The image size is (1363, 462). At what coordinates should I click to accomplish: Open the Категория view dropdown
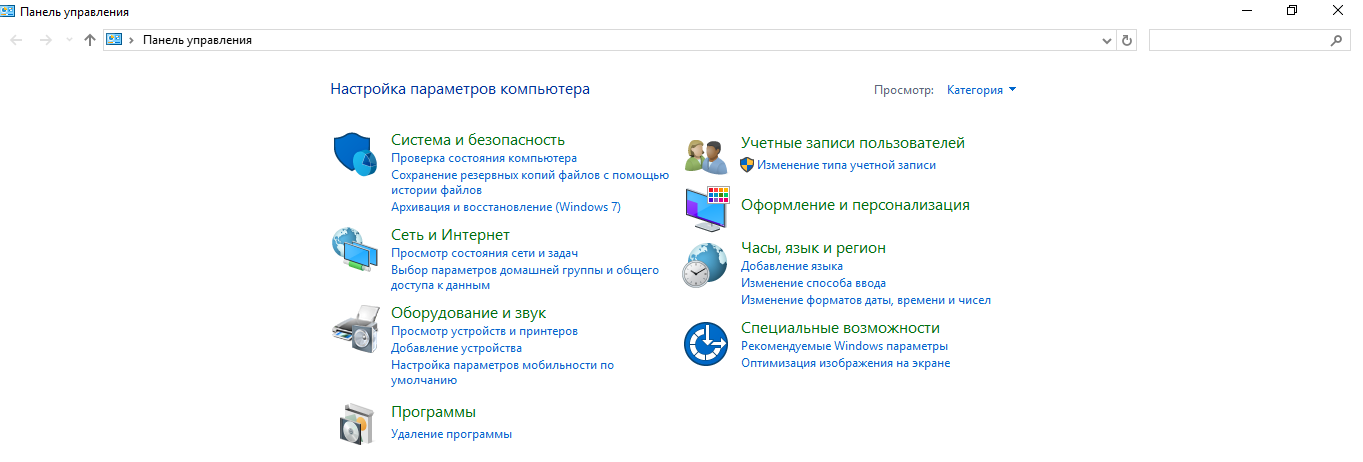(x=981, y=90)
